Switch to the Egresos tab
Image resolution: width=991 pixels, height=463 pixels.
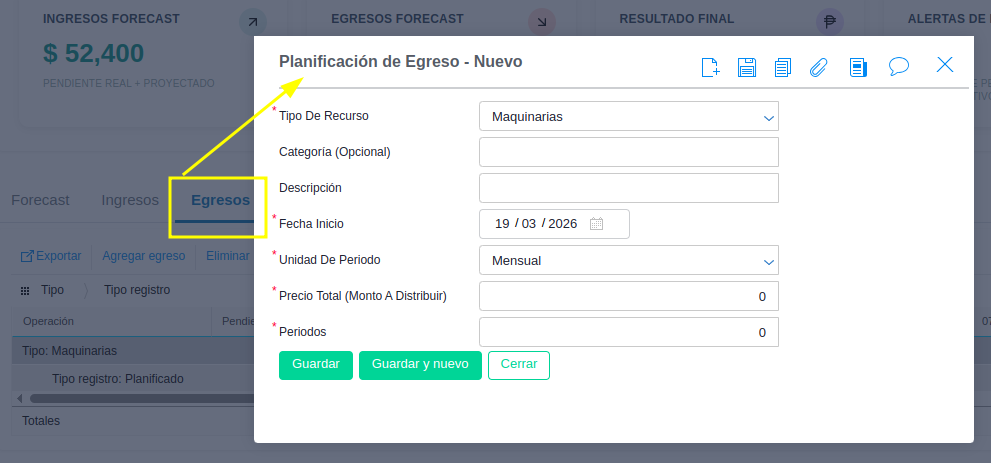point(220,200)
